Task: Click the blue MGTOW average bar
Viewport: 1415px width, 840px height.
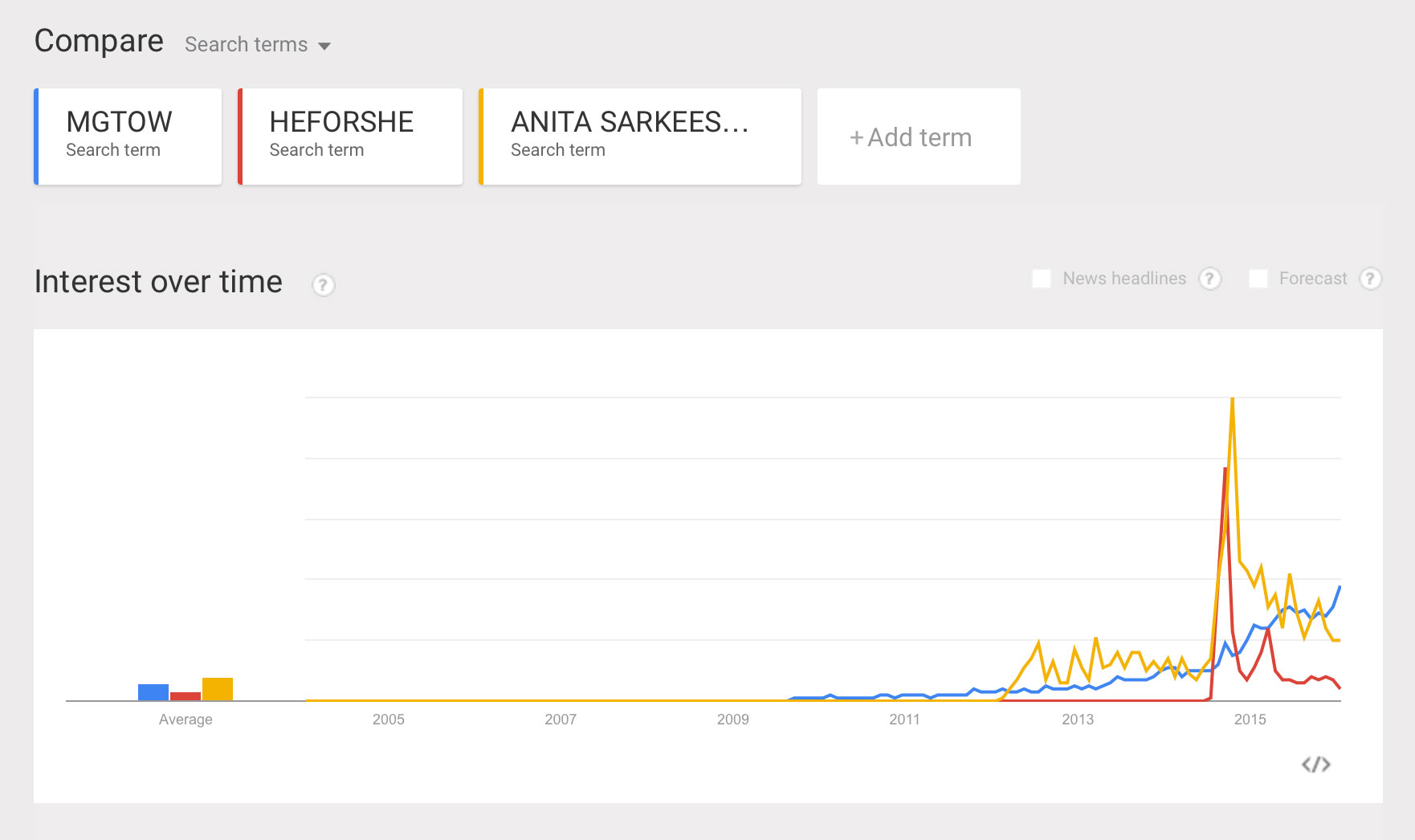Action: pos(153,692)
